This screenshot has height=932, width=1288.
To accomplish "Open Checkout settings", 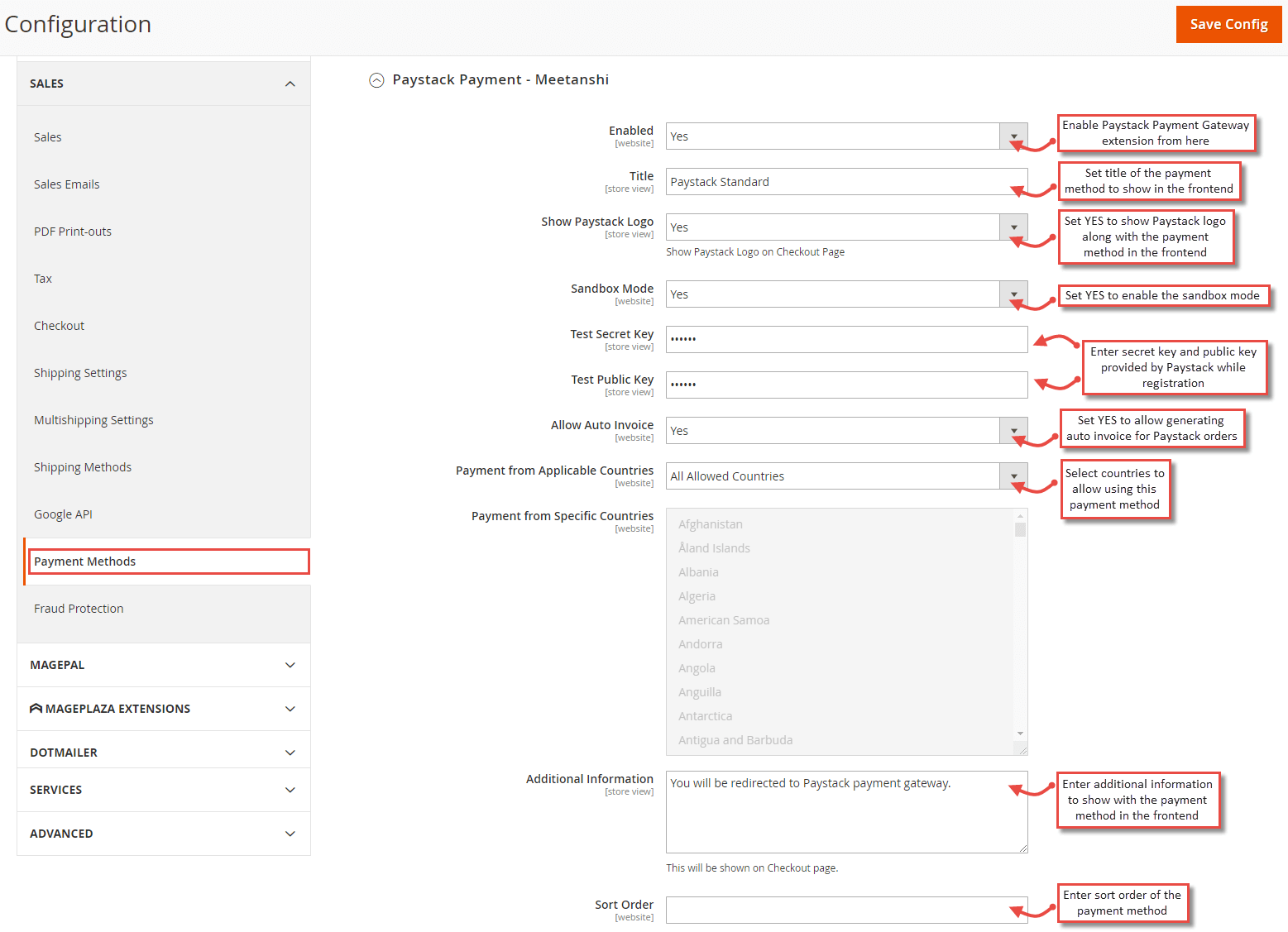I will point(60,326).
